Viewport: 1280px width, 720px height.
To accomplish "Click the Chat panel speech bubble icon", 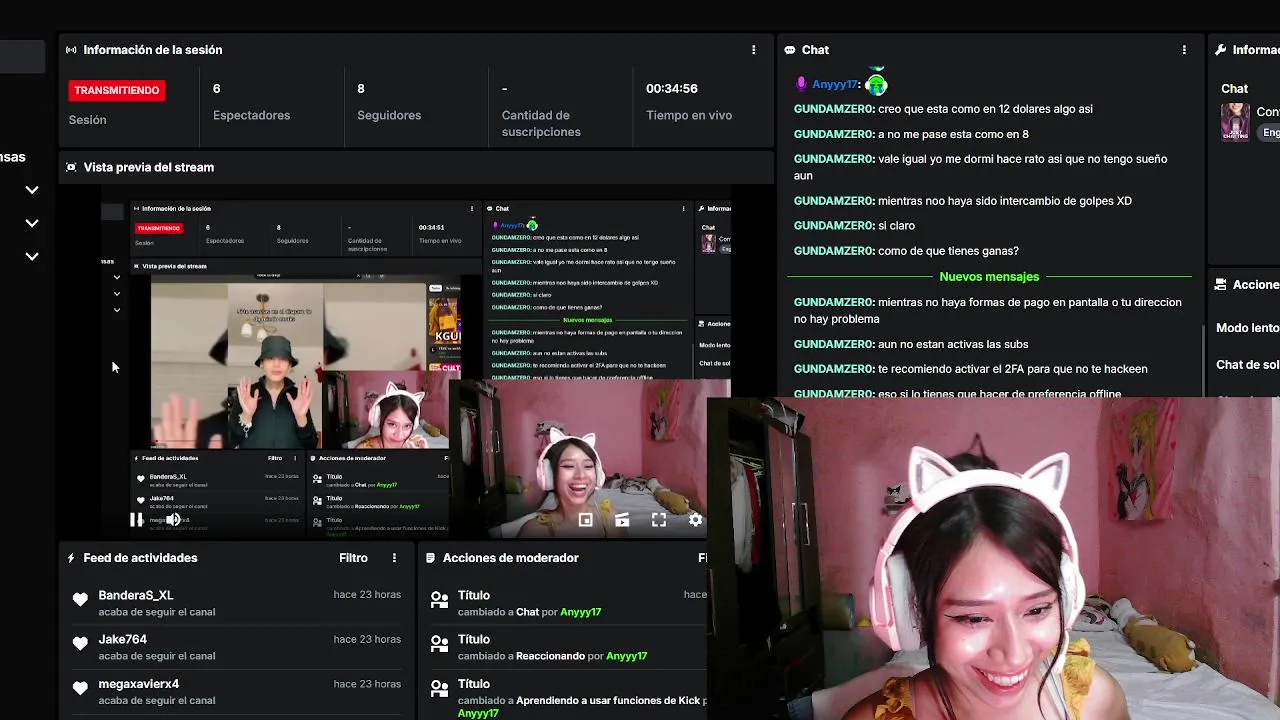I will [x=790, y=50].
